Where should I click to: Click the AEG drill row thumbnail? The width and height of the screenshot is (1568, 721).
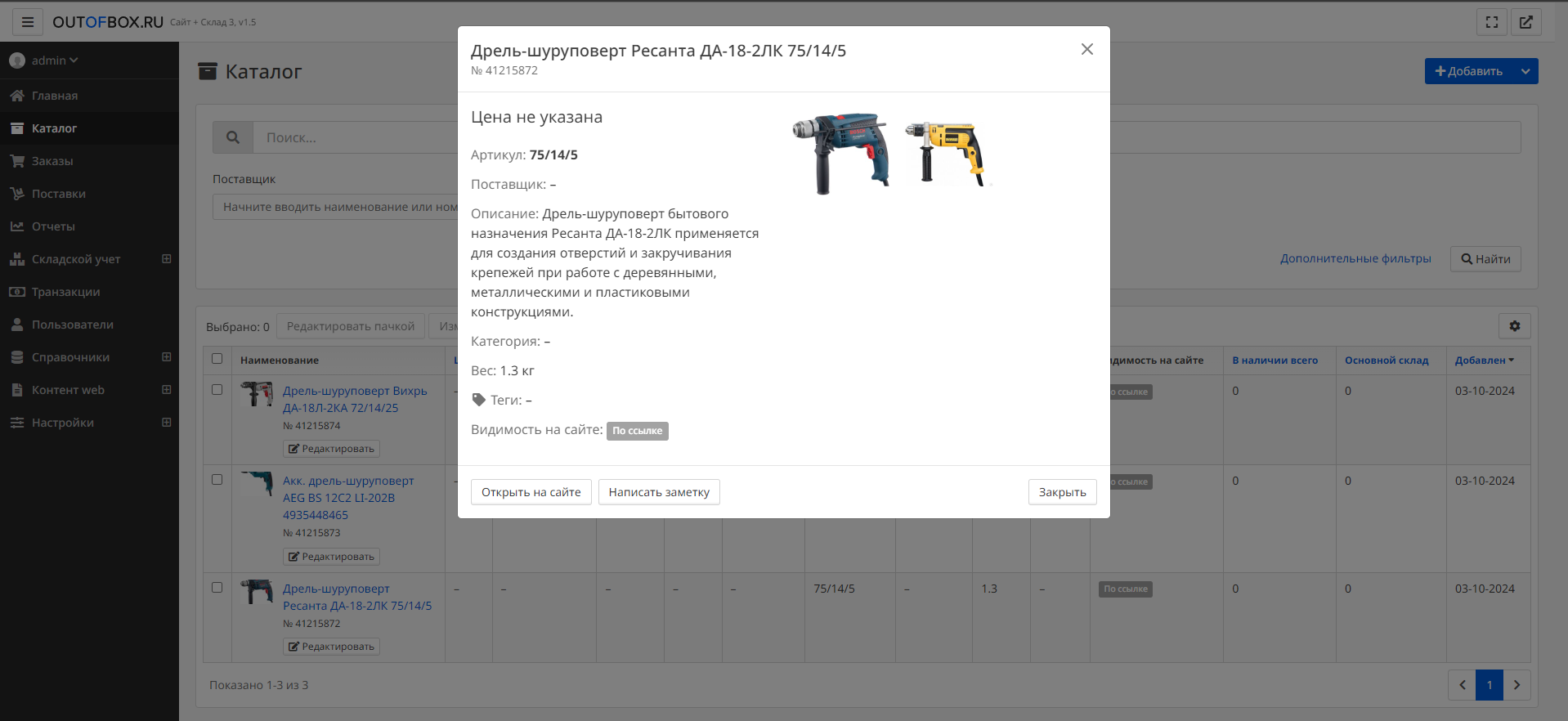click(x=257, y=483)
